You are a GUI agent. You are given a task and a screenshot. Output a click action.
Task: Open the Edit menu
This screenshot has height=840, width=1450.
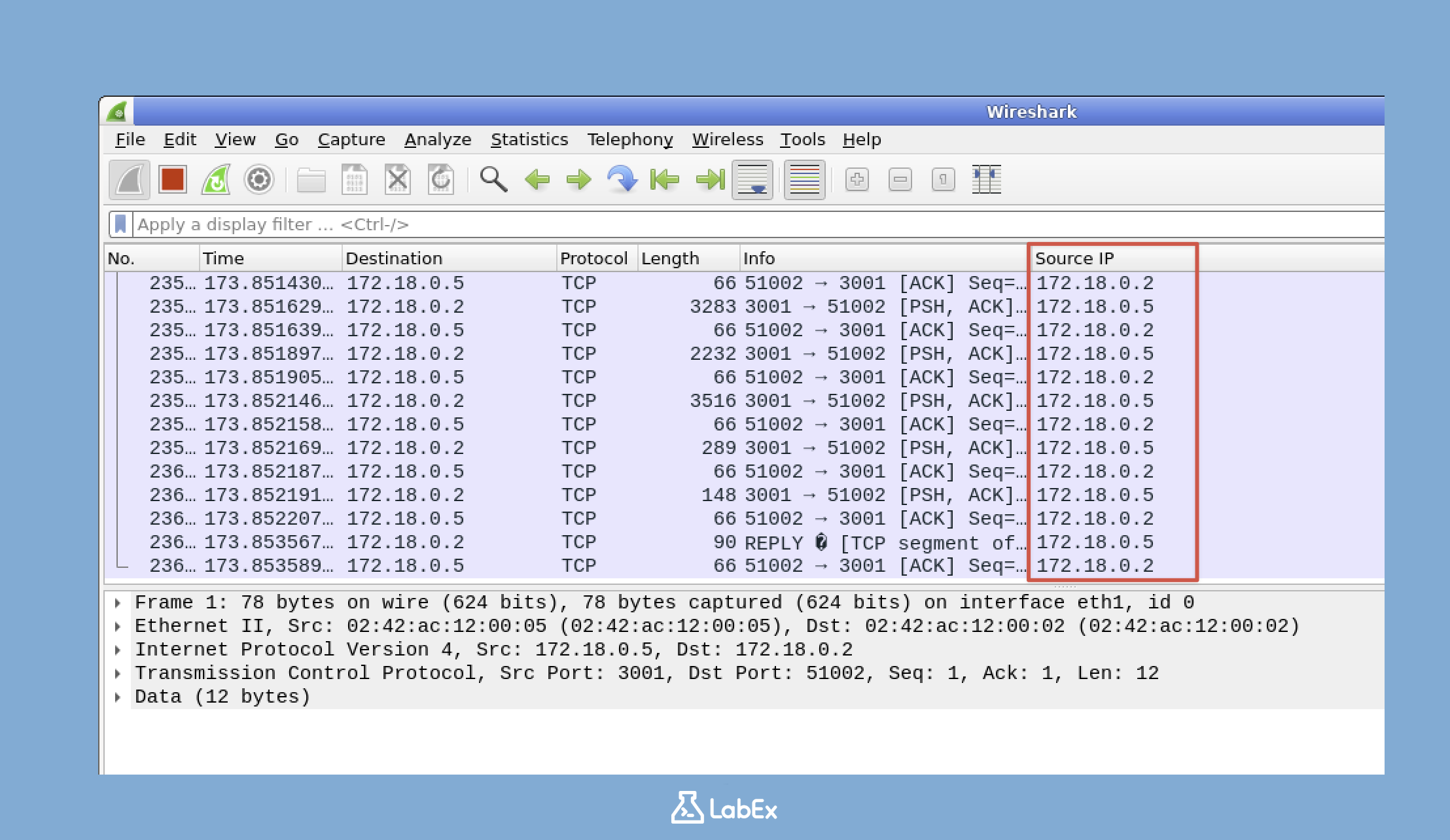(x=180, y=139)
